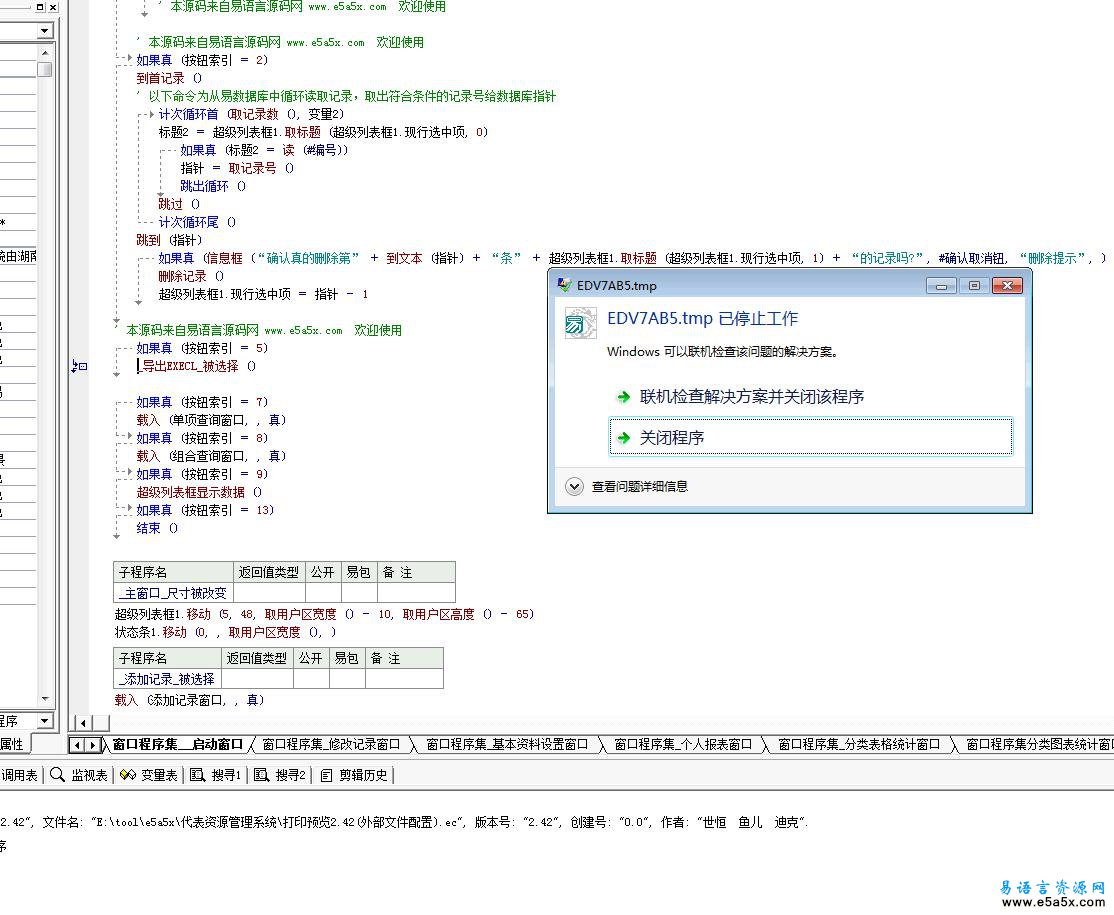1114x915 pixels.
Task: Open the dropdown at bottom of left panel
Action: click(x=45, y=721)
